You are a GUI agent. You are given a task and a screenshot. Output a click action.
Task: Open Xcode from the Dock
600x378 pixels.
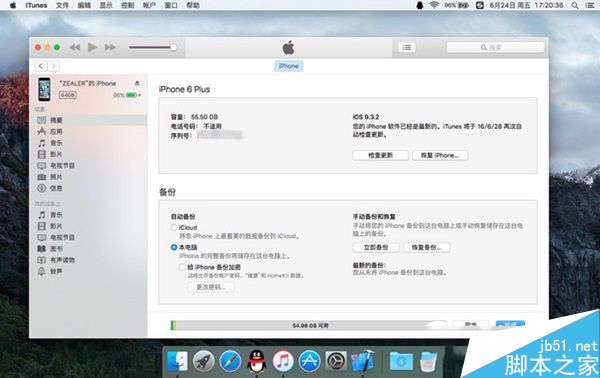pos(363,360)
